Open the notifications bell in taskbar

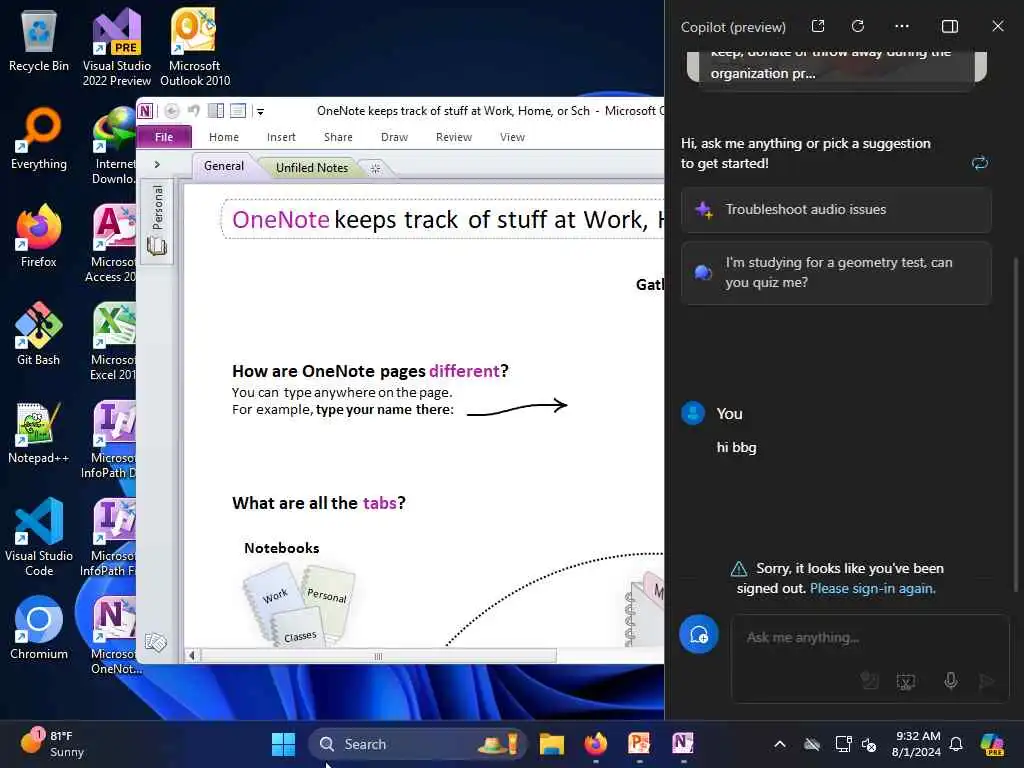956,744
